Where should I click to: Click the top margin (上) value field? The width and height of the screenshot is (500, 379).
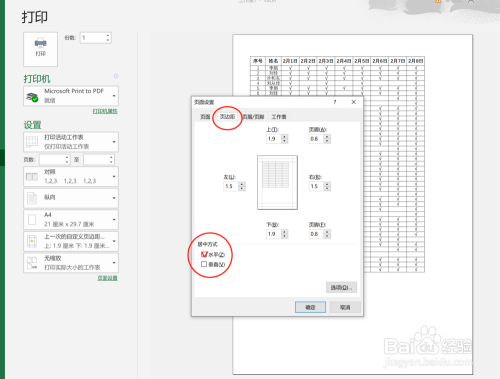[x=274, y=139]
